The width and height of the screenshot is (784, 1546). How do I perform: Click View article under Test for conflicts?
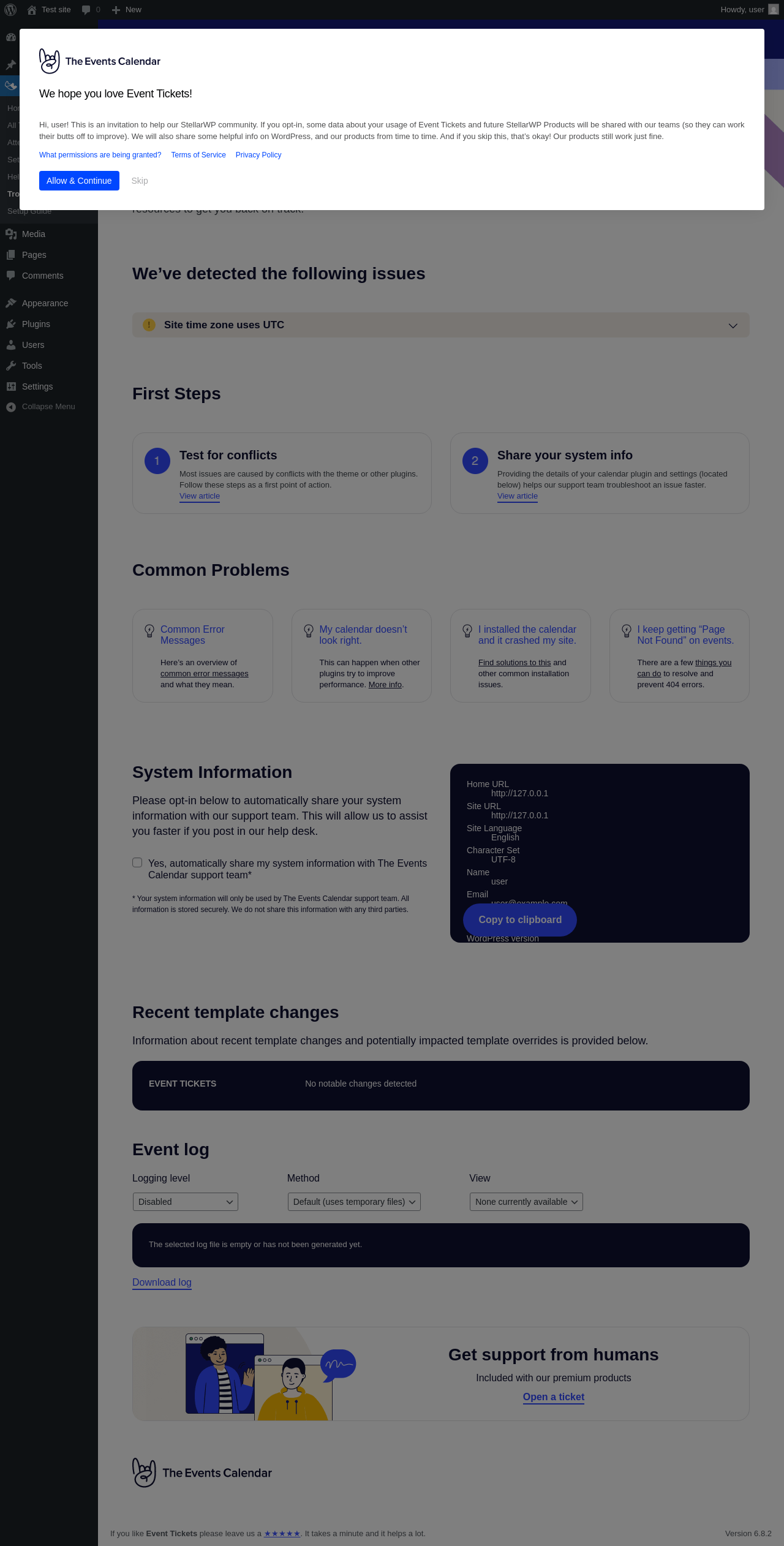click(x=200, y=496)
